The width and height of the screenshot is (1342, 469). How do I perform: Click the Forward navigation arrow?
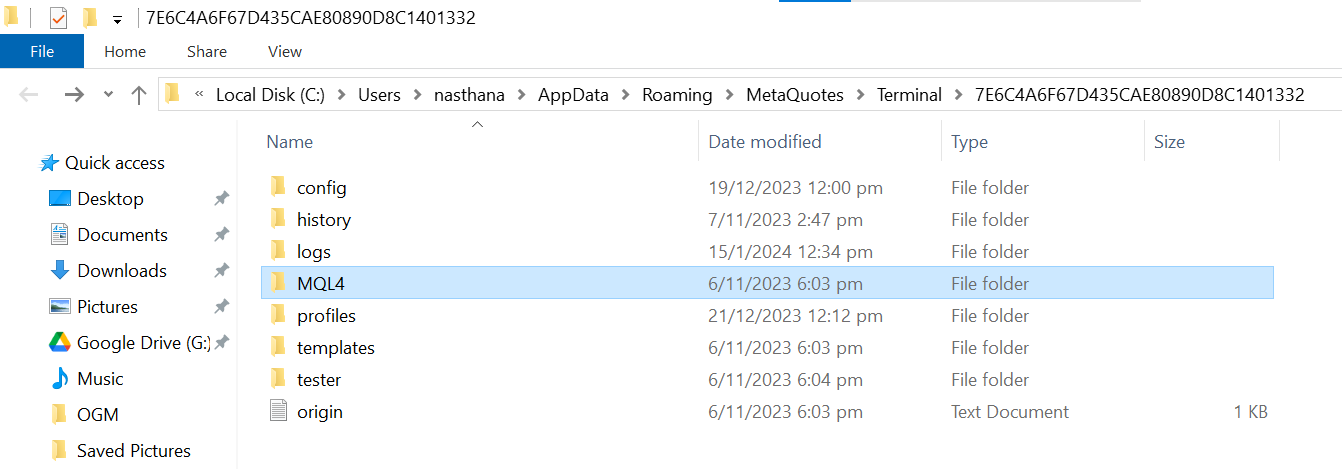[74, 95]
